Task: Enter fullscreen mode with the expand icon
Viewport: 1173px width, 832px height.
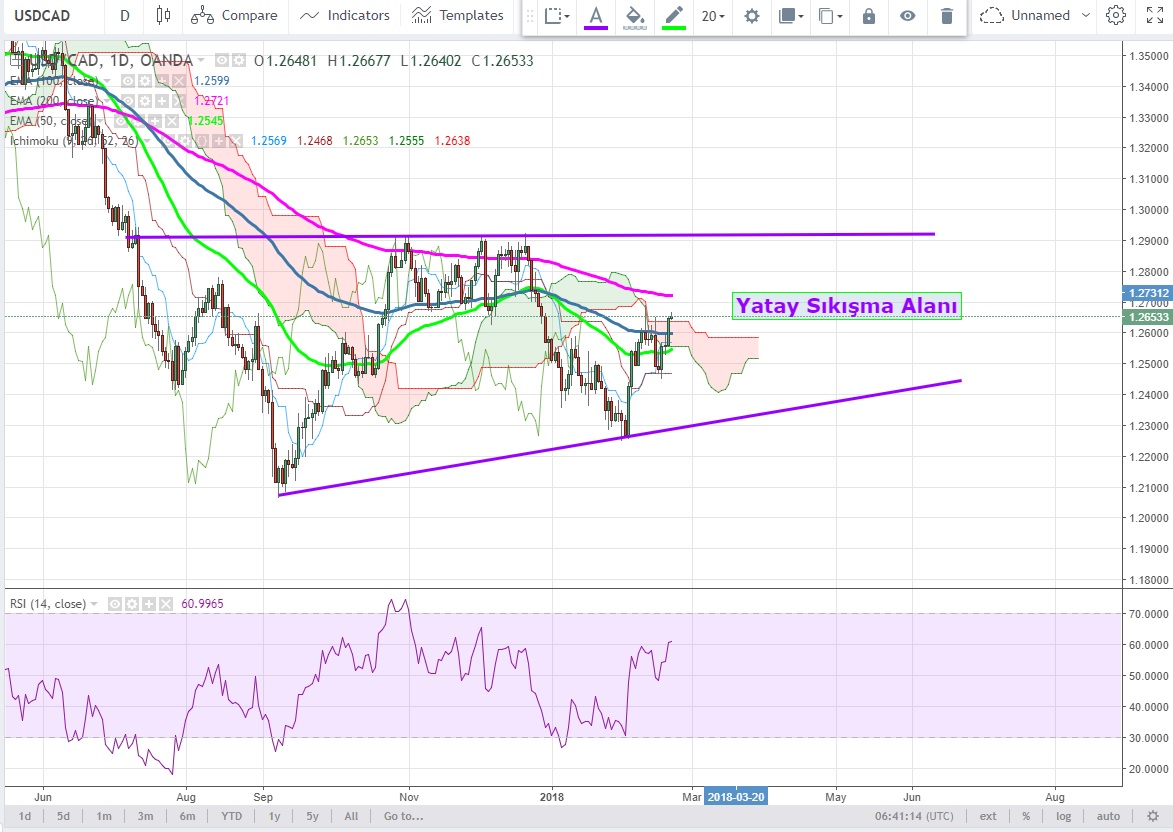Action: 1153,16
